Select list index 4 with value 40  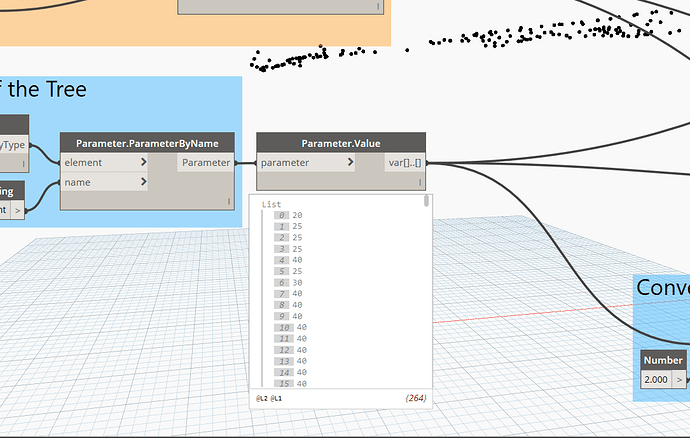tap(288, 260)
